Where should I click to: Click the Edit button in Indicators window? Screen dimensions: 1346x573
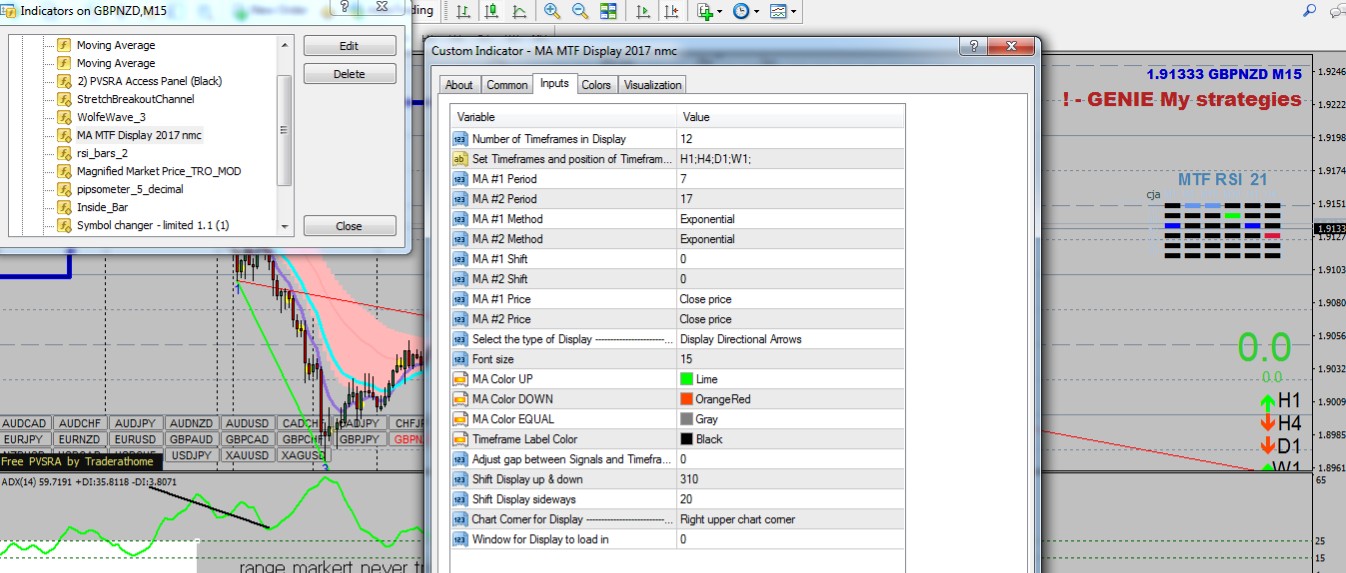tap(349, 46)
